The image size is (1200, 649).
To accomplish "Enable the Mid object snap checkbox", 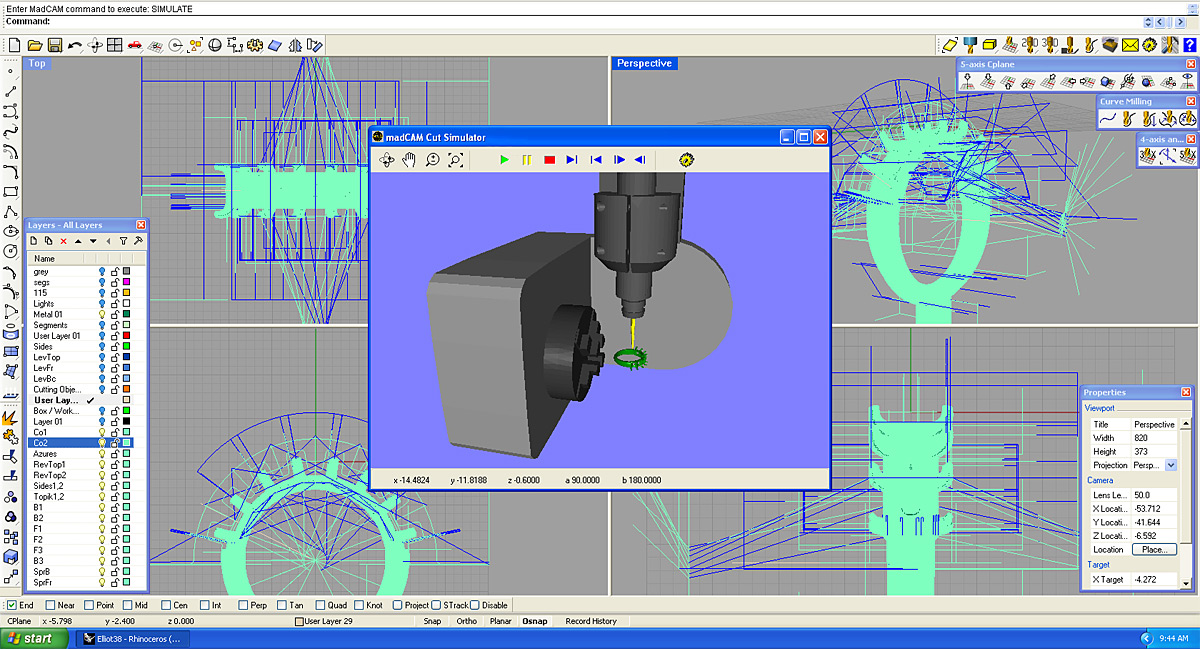I will (x=128, y=605).
